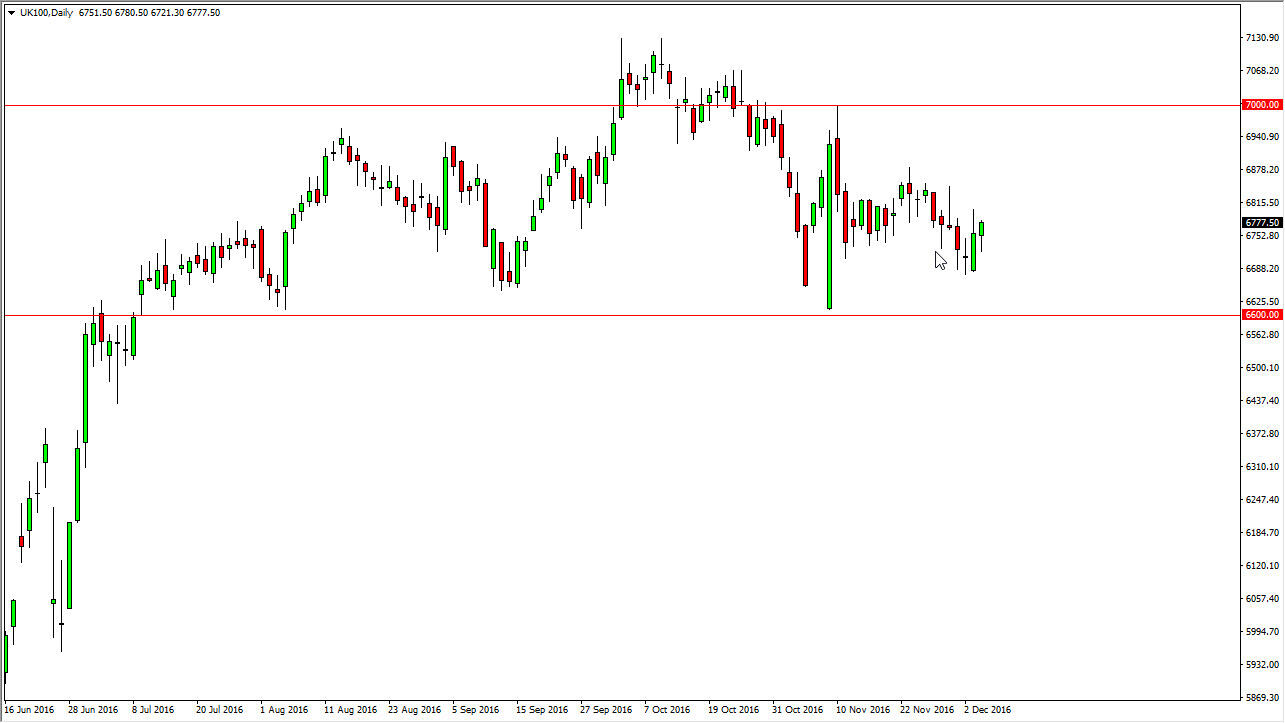Click the 2 Dec 2016 date label
1285x723 pixels.
point(987,710)
